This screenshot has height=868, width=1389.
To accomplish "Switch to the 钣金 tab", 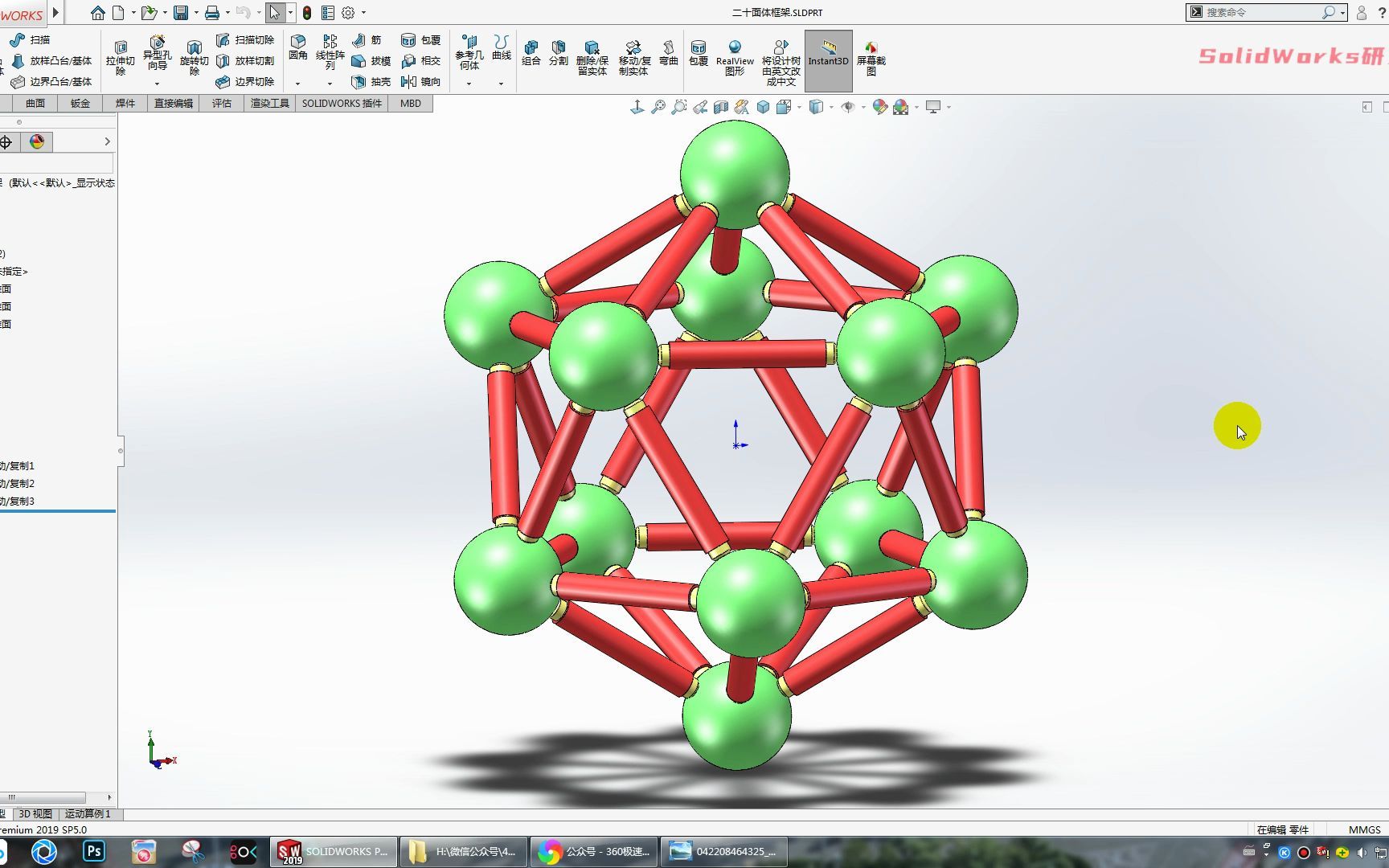I will point(80,103).
